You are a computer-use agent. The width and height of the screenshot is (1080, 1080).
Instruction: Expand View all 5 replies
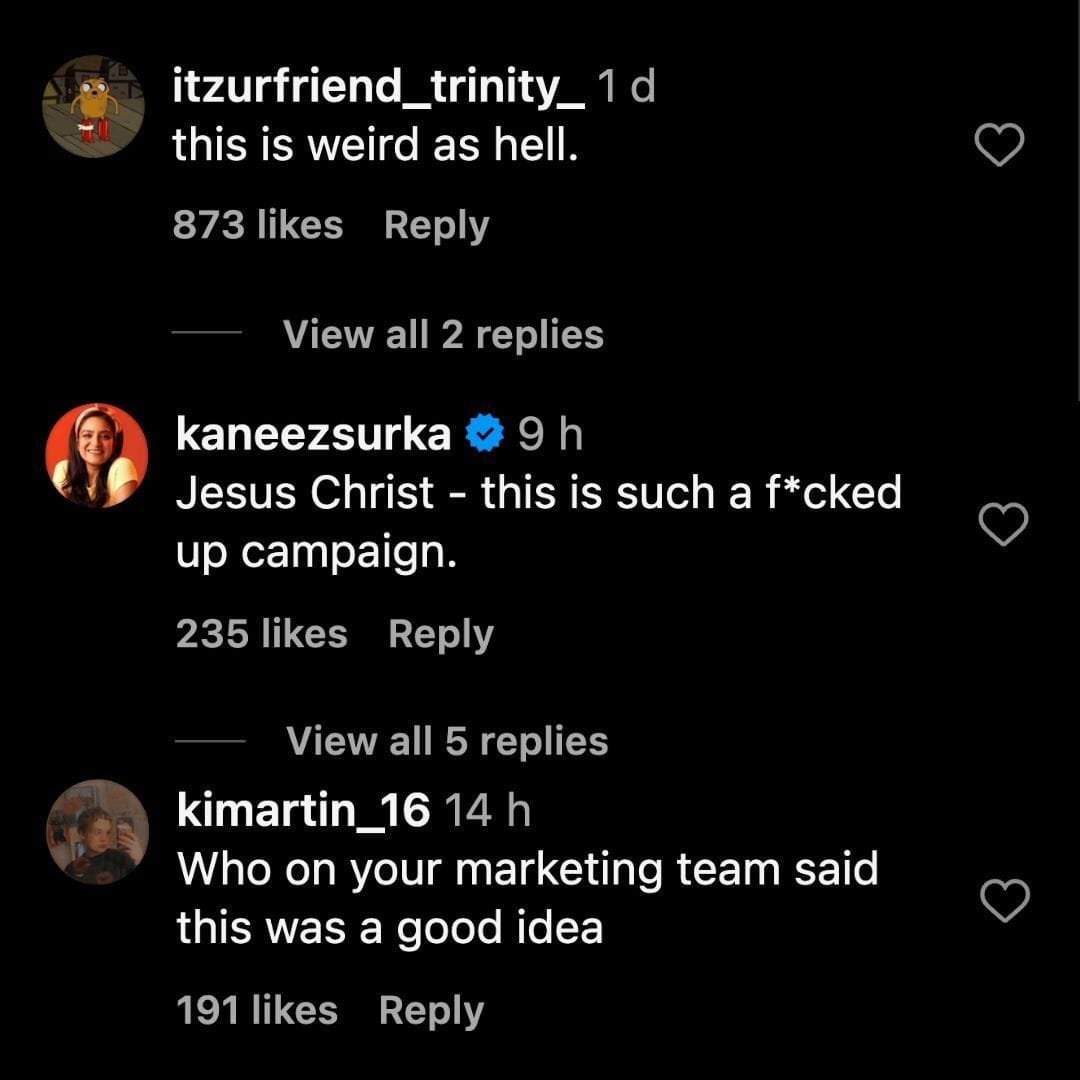[447, 741]
